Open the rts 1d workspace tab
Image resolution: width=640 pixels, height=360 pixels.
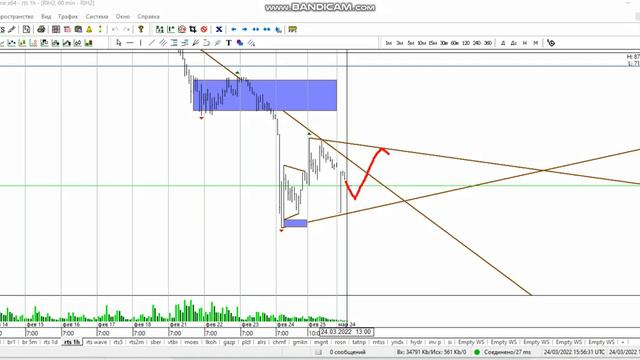click(51, 342)
